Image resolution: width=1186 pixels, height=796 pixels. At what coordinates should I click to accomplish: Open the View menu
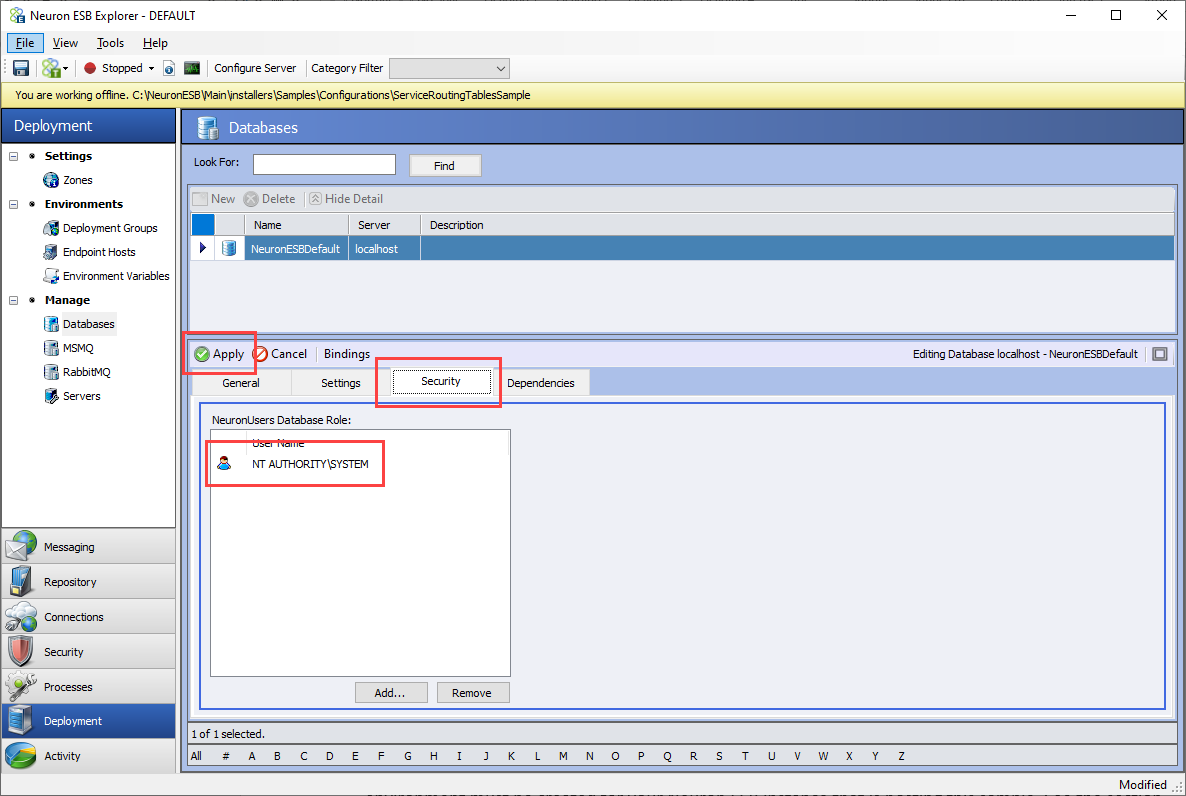coord(65,43)
